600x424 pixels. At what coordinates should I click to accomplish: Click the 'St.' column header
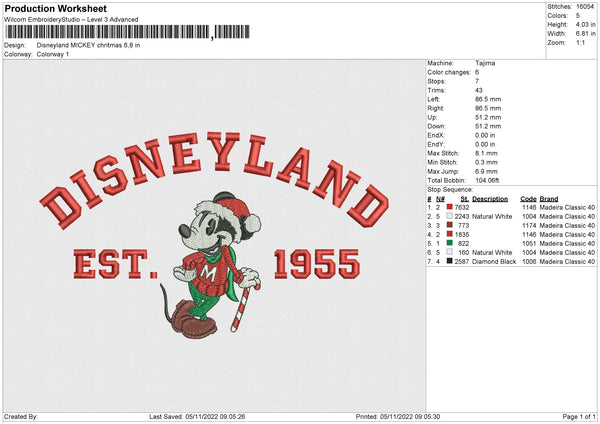465,199
